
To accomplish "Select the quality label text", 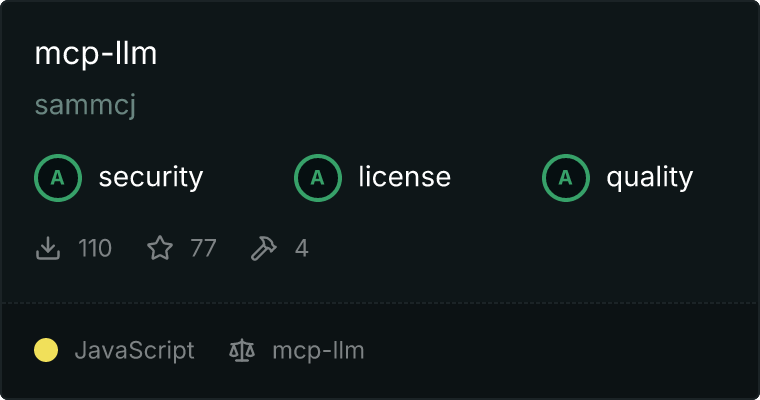I will (649, 177).
